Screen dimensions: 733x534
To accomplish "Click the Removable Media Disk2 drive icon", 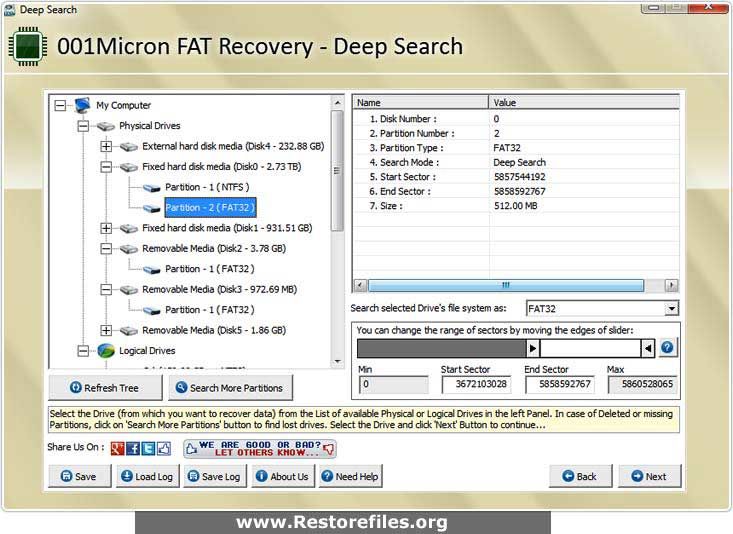I will (x=129, y=249).
